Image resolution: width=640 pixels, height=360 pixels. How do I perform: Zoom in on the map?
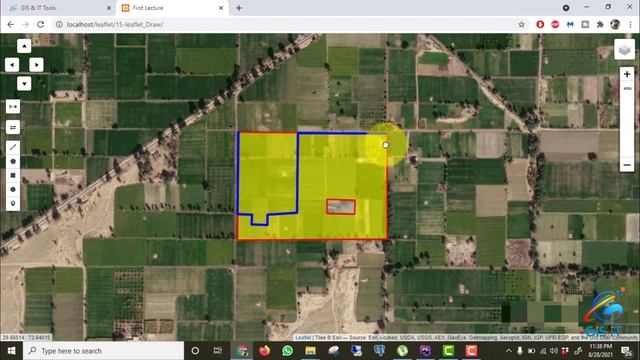(x=627, y=74)
